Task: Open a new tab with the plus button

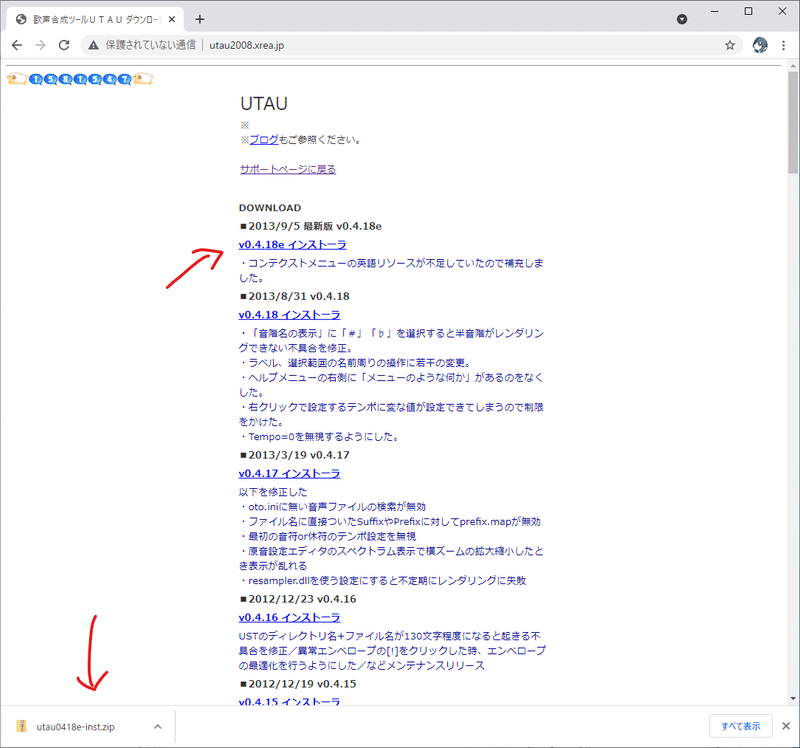Action: (x=199, y=19)
